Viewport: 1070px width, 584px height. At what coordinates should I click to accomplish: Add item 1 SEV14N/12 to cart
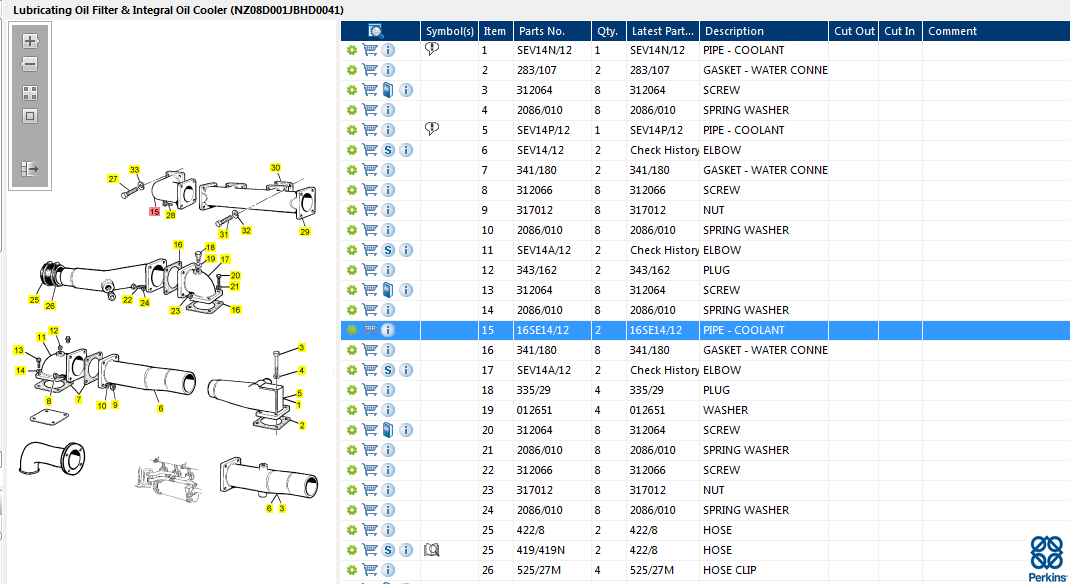click(370, 50)
